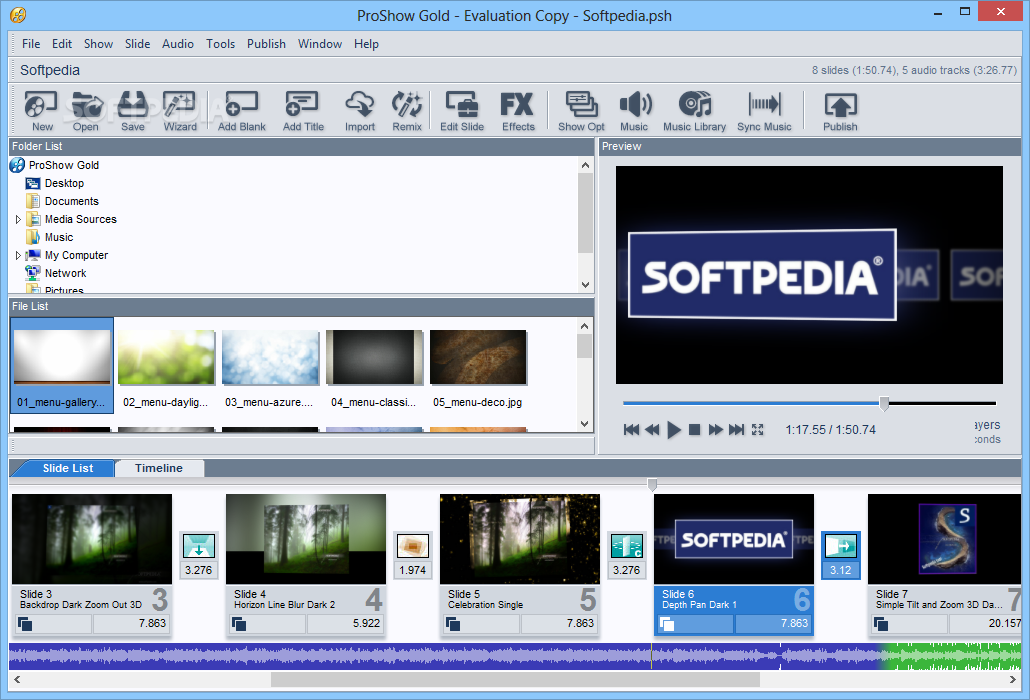Click the Music toolbar icon
Screen dimensions: 1030x700
[634, 112]
